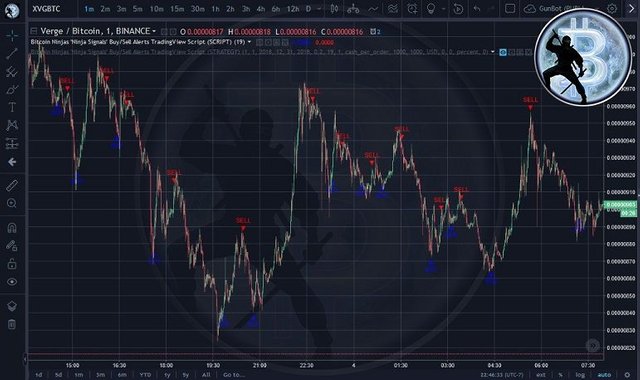Viewport: 640px width, 380px height.
Task: Click the compare symbol icon
Action: pyautogui.click(x=353, y=9)
